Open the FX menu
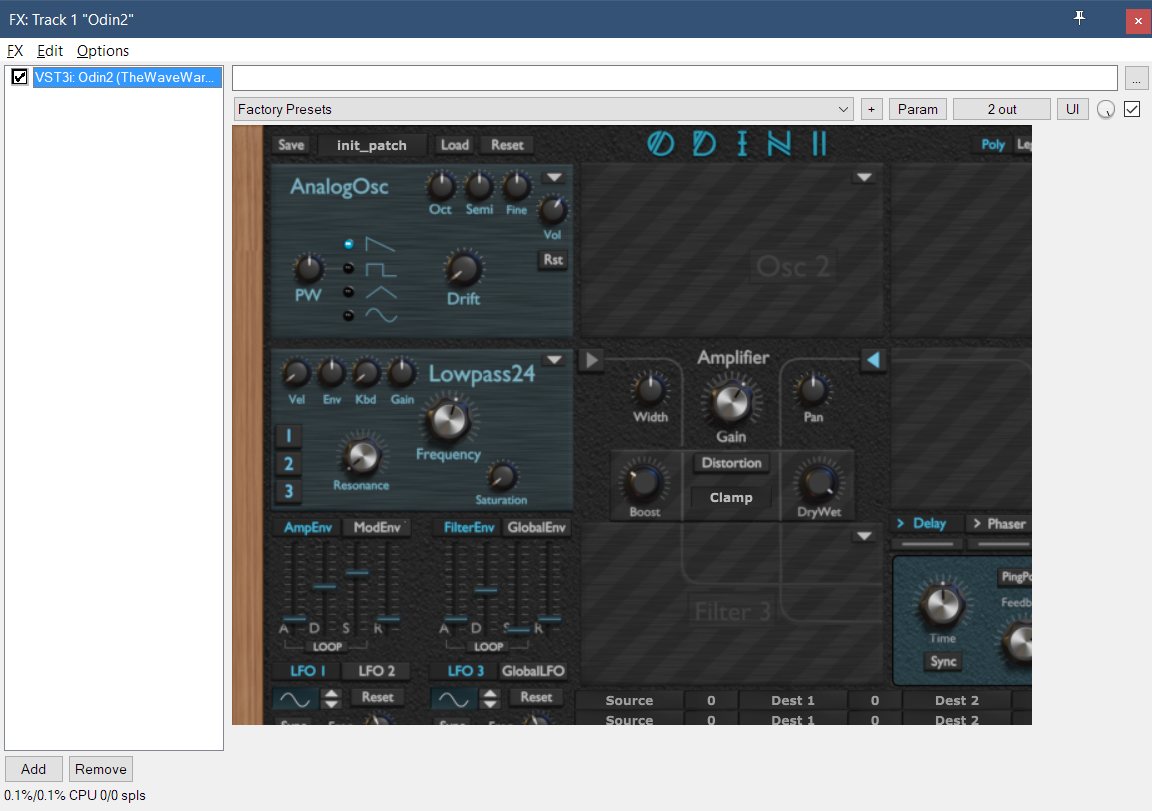 point(15,51)
